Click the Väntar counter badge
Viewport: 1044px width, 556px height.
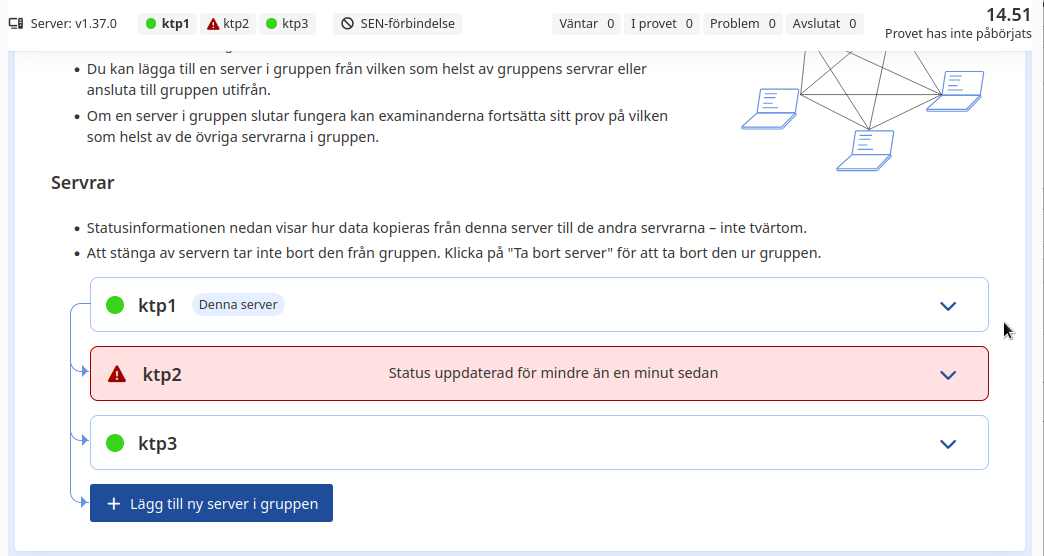587,24
